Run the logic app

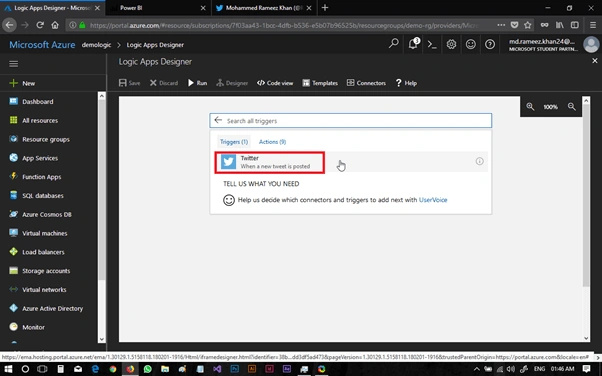(197, 83)
